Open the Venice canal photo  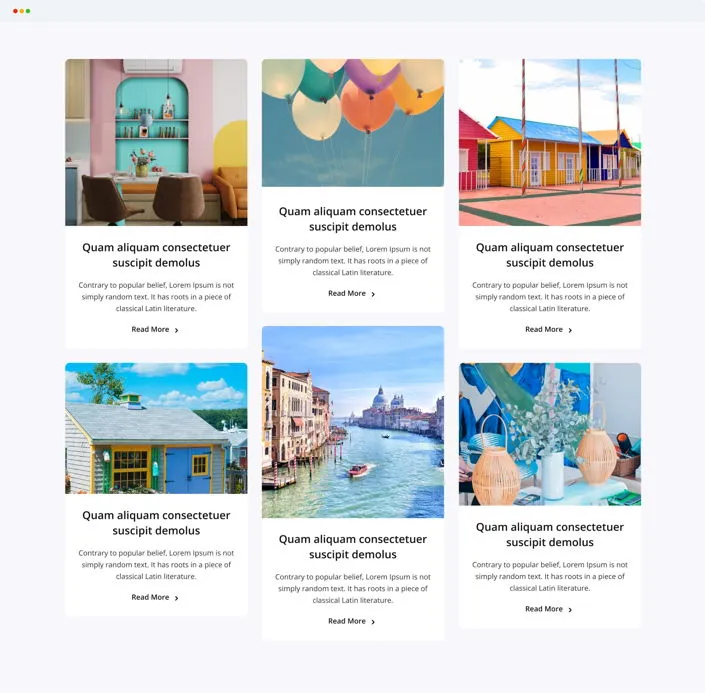353,422
